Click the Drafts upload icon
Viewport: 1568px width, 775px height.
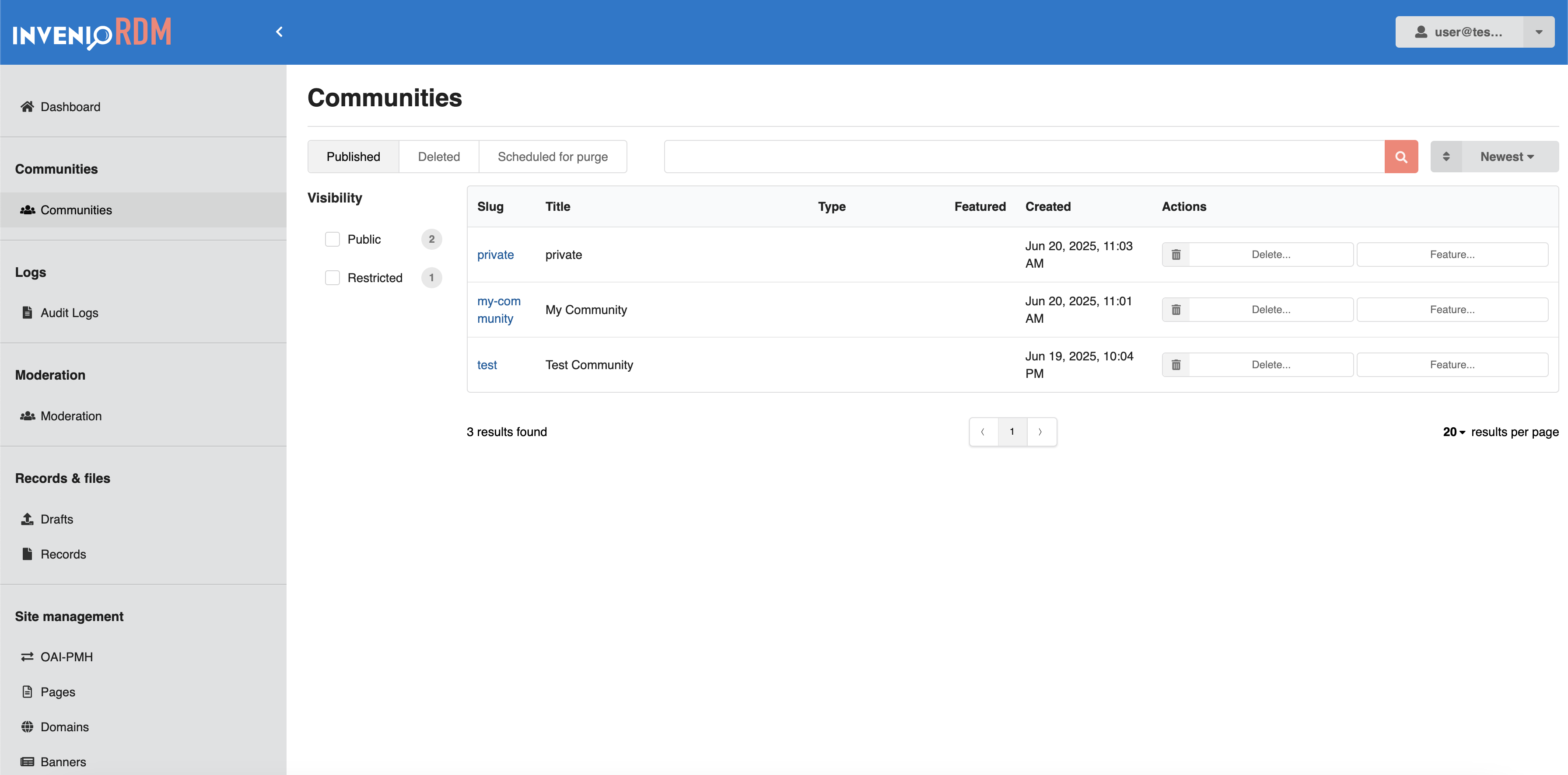27,519
